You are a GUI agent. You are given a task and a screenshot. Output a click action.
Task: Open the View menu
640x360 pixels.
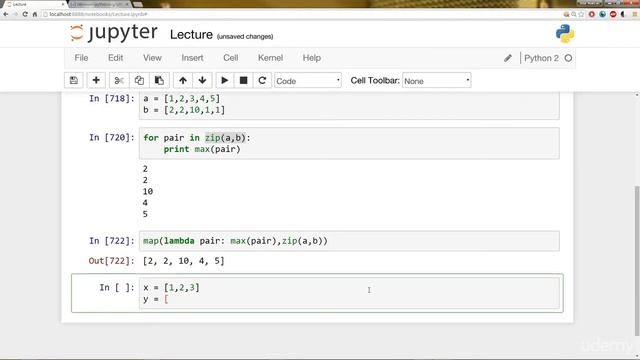click(152, 58)
